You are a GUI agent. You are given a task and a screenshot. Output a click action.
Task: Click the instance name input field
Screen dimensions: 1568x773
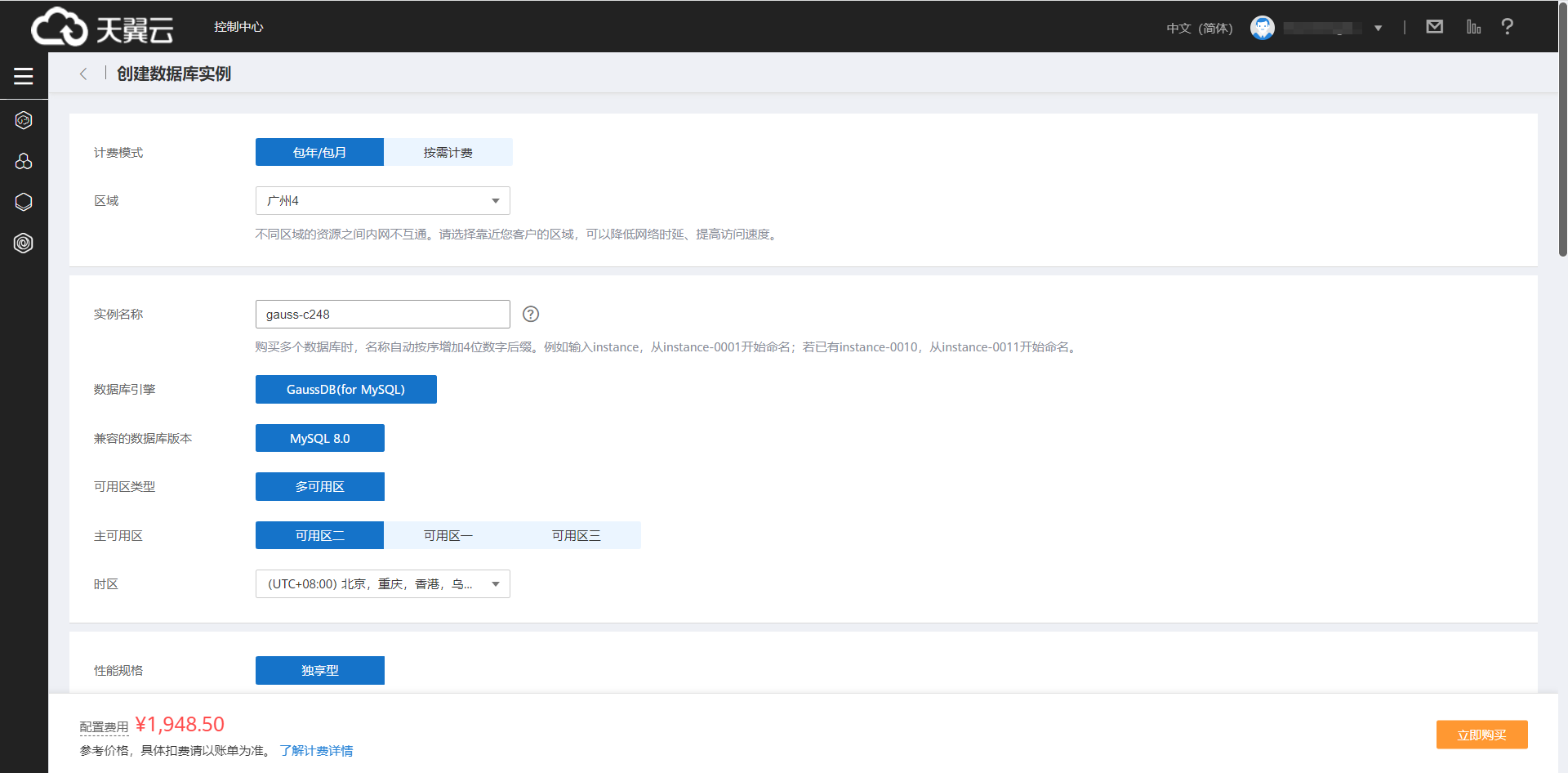pyautogui.click(x=382, y=315)
